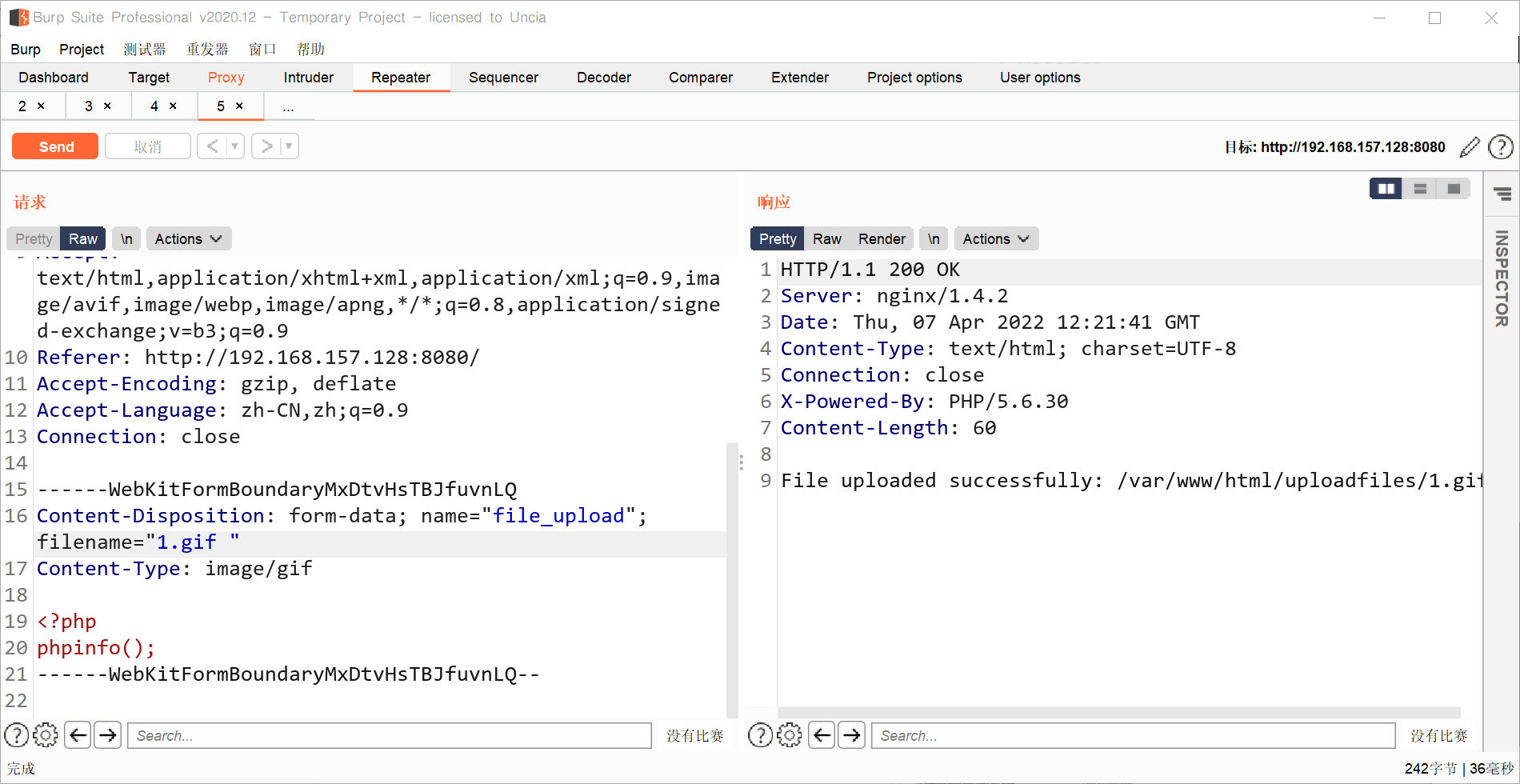Open the Project options tab
Image resolution: width=1520 pixels, height=784 pixels.
pos(914,78)
